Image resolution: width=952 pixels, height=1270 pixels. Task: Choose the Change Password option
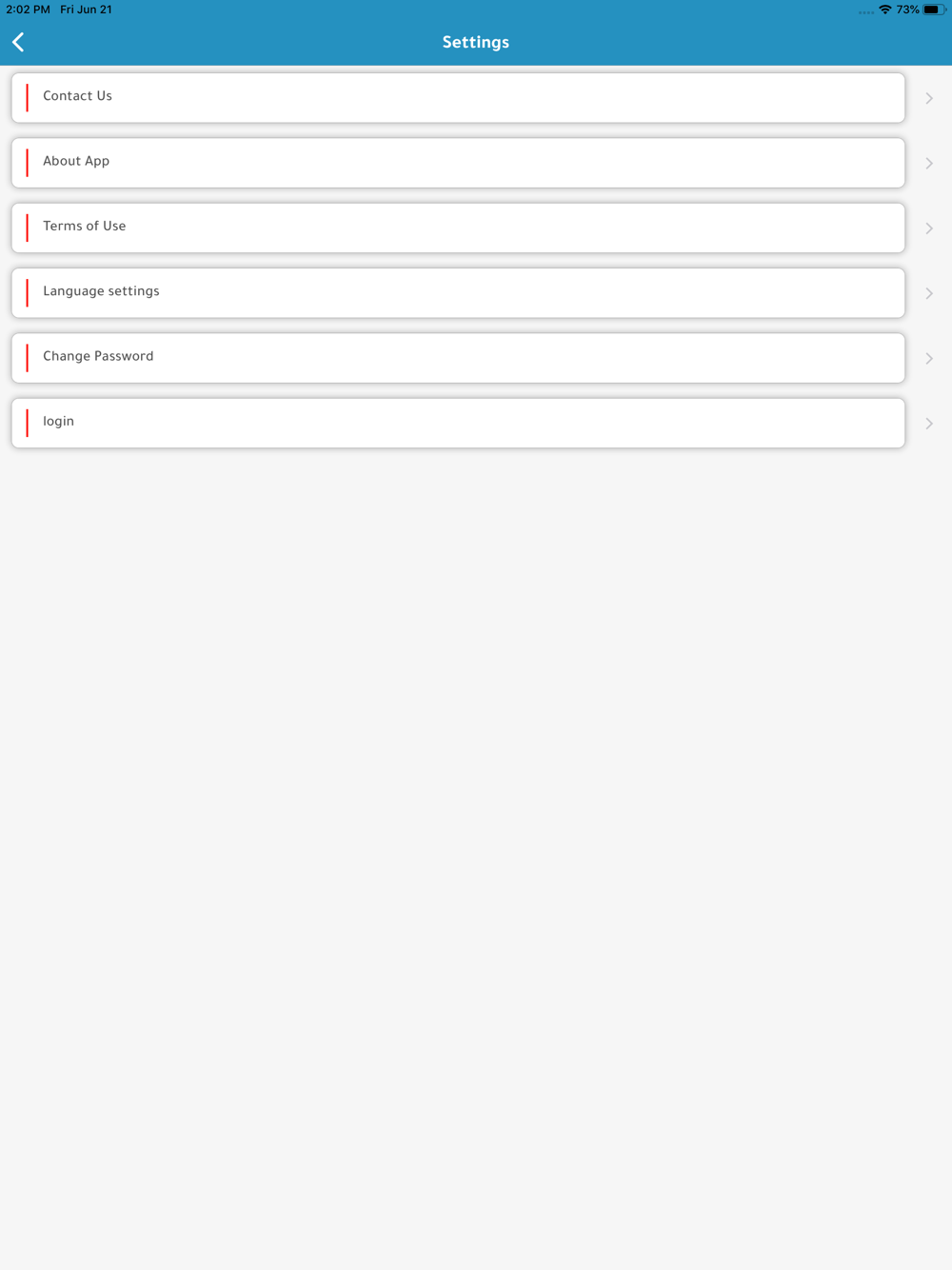[458, 358]
